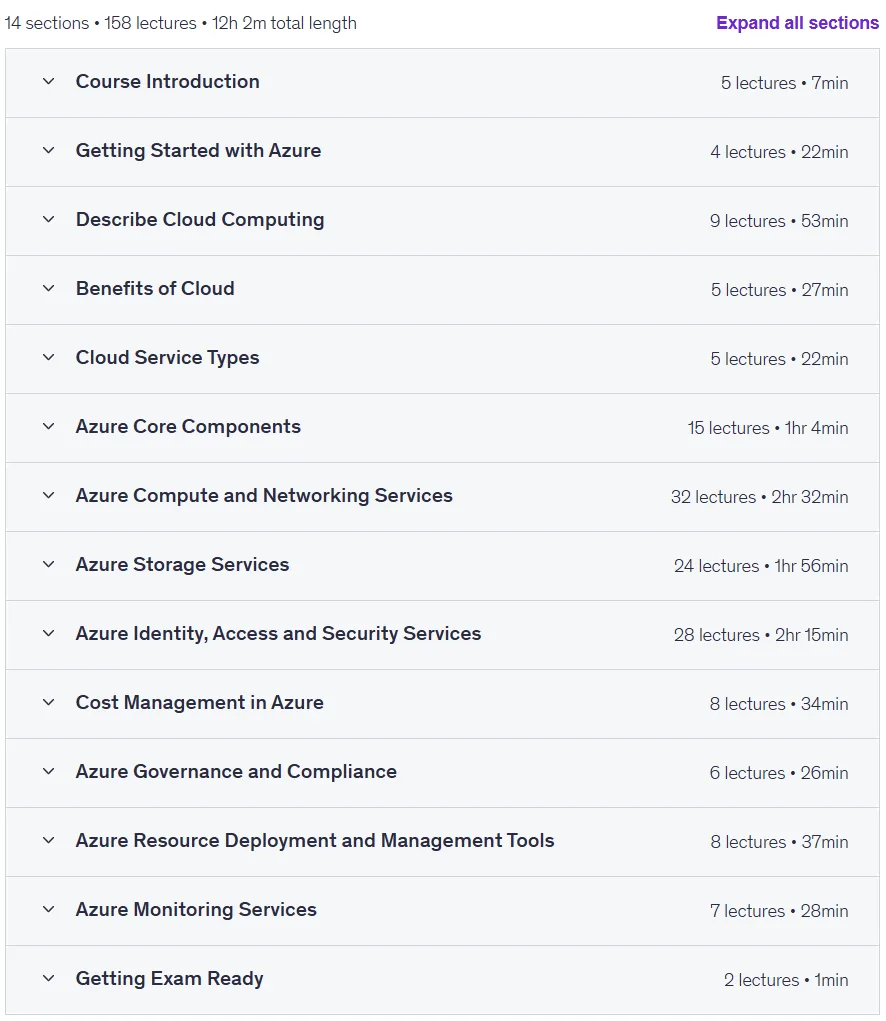Click '2 lectures • 1min' text
The width and height of the screenshot is (886, 1021).
point(786,981)
